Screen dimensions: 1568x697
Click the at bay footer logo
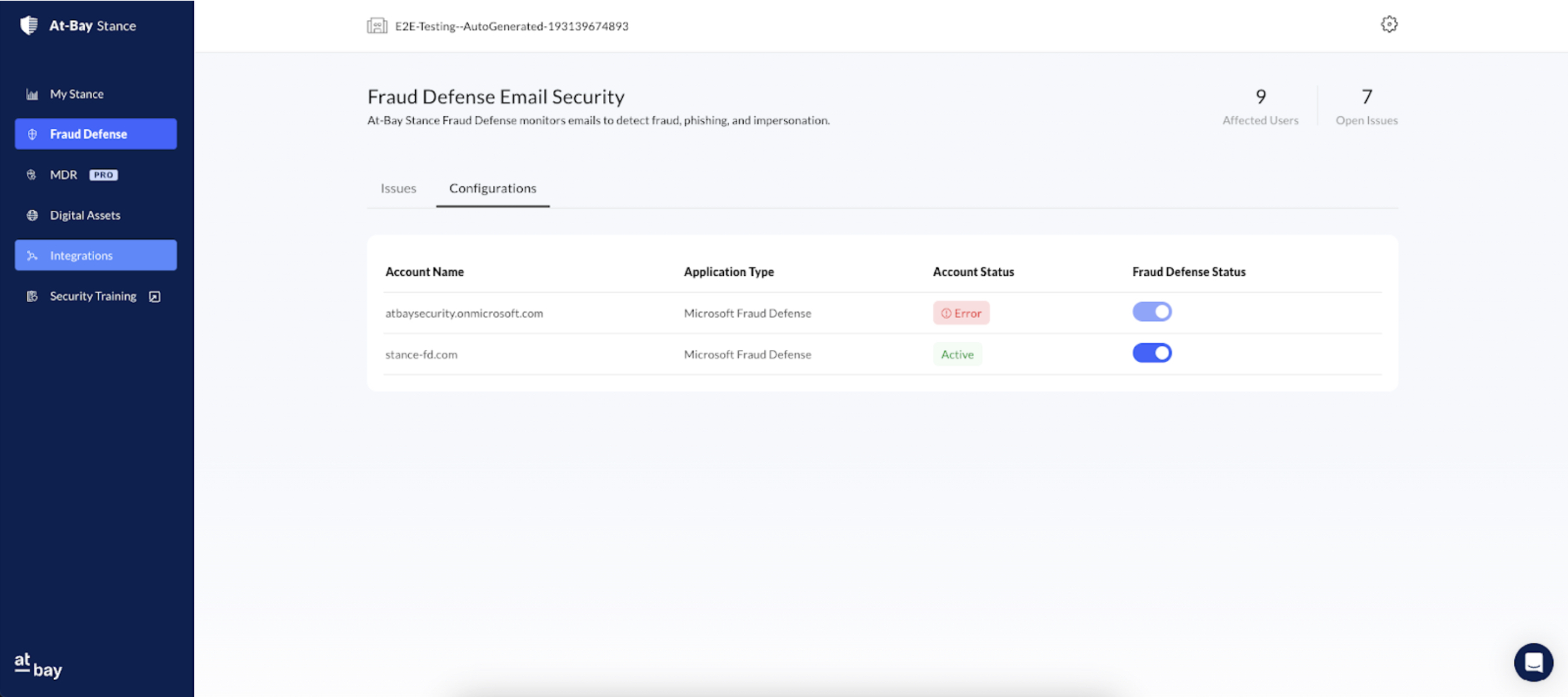click(38, 665)
